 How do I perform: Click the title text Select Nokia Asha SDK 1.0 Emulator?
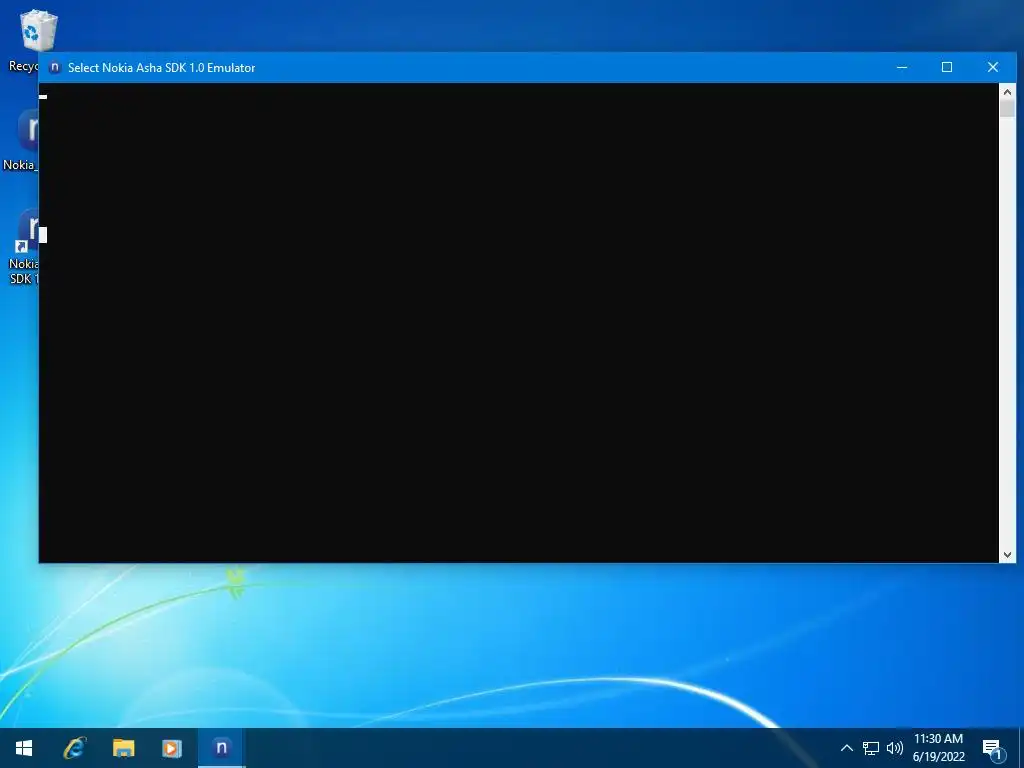161,68
